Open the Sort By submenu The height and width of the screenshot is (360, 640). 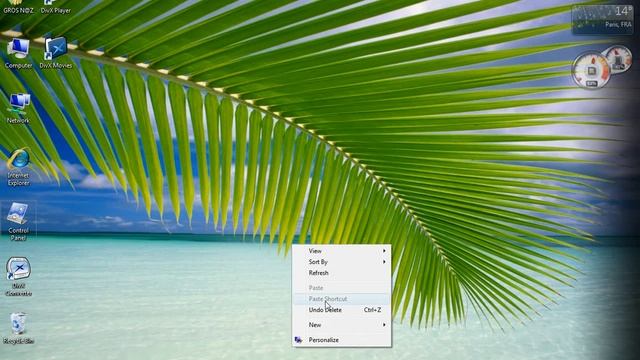342,262
